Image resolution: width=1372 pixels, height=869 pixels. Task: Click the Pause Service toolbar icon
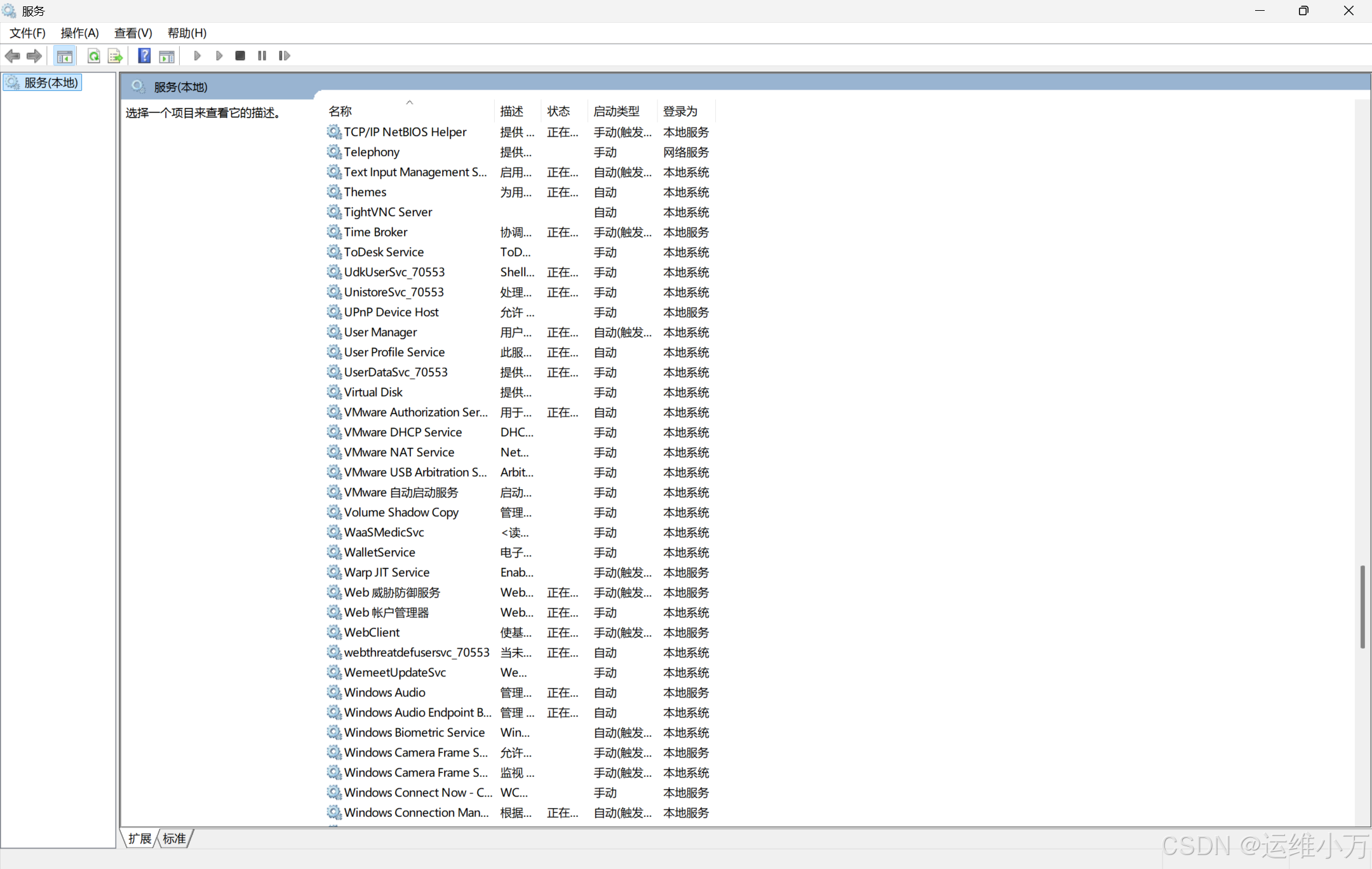click(x=262, y=56)
